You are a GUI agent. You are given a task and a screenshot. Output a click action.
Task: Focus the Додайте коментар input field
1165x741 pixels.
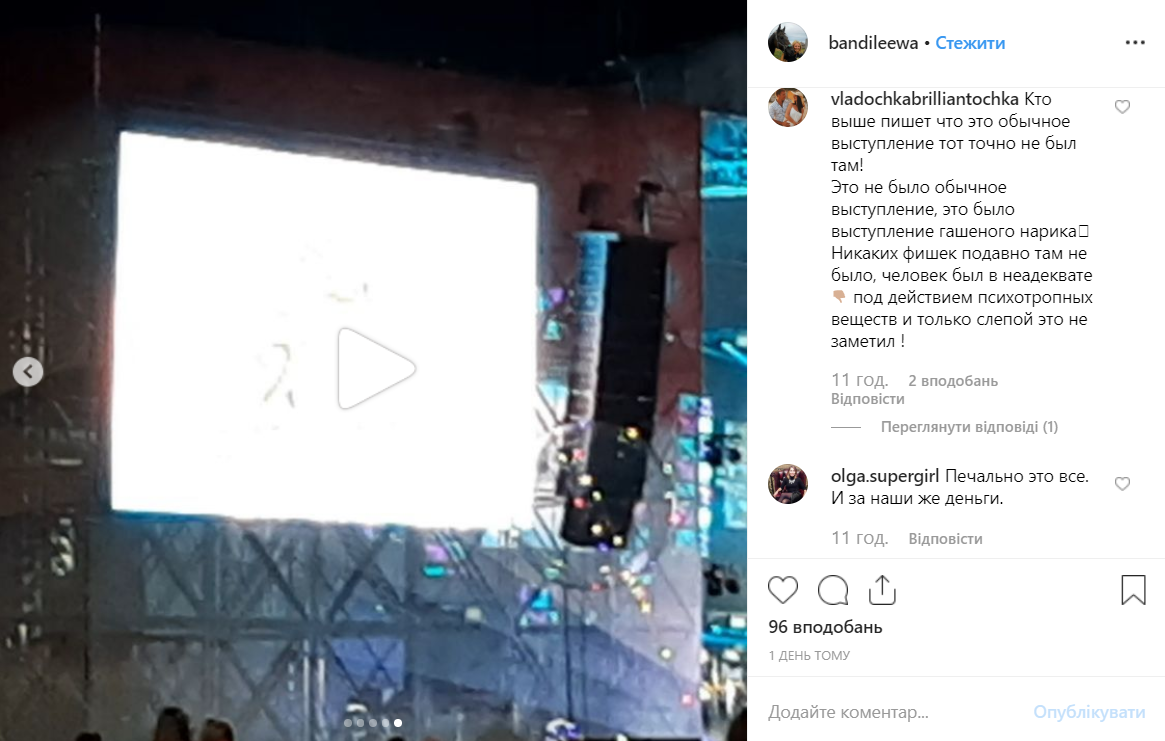point(892,712)
